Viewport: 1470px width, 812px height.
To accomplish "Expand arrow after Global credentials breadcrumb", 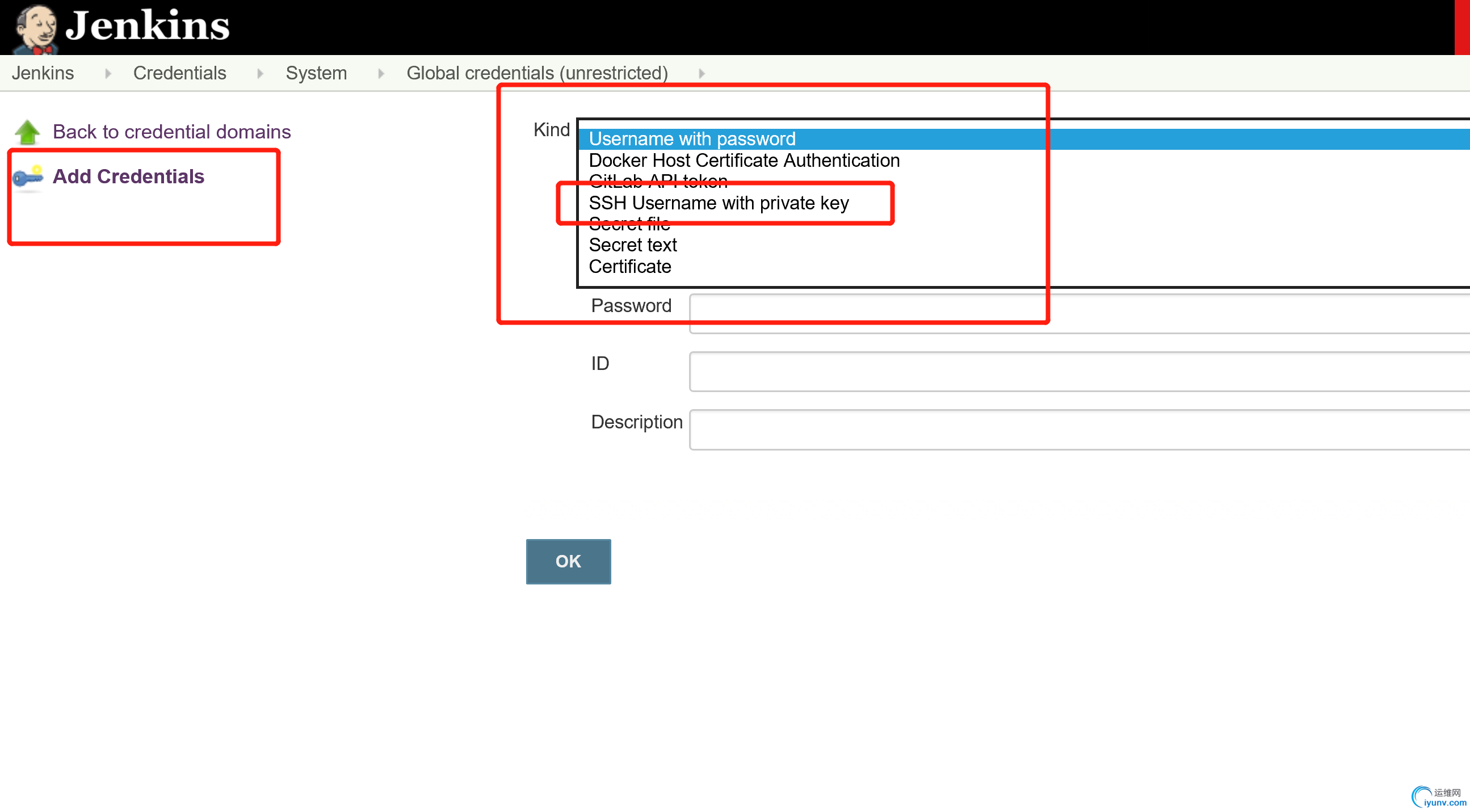I will tap(702, 74).
